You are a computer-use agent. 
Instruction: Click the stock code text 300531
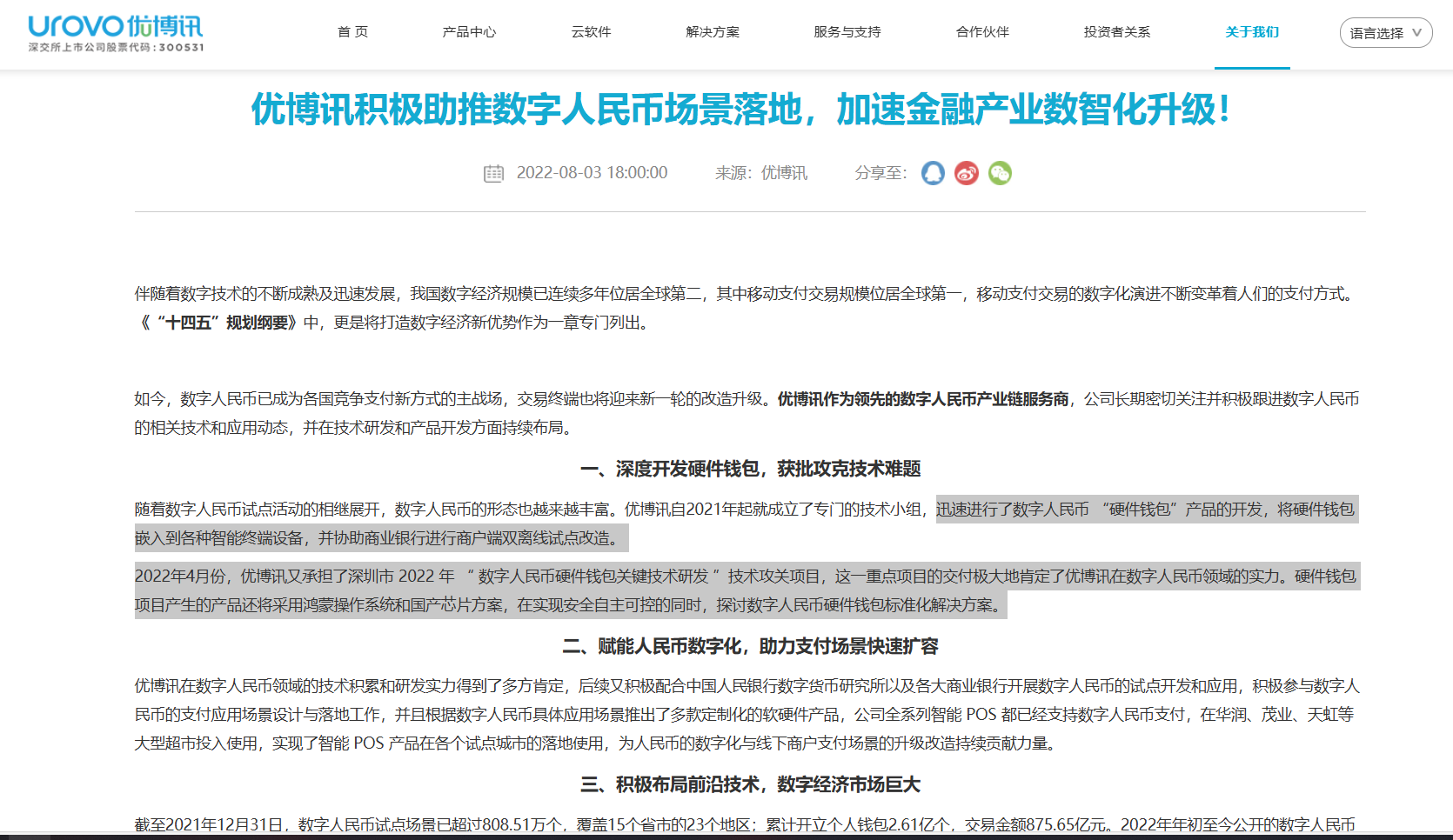tap(181, 48)
